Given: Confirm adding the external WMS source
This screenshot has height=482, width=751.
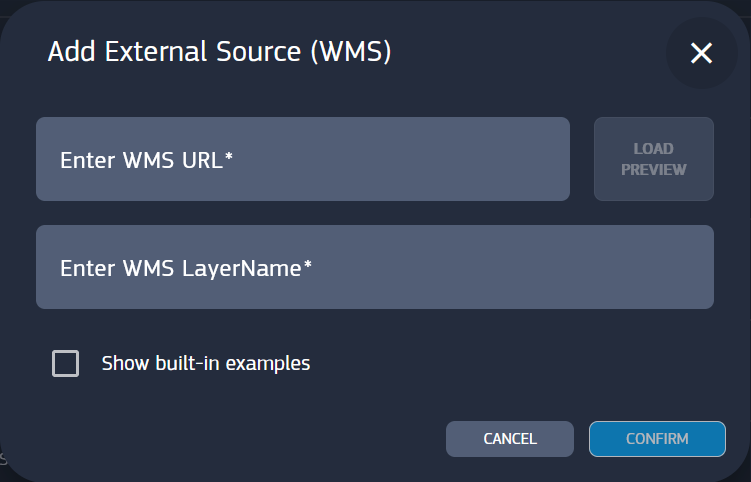Looking at the screenshot, I should click(657, 439).
